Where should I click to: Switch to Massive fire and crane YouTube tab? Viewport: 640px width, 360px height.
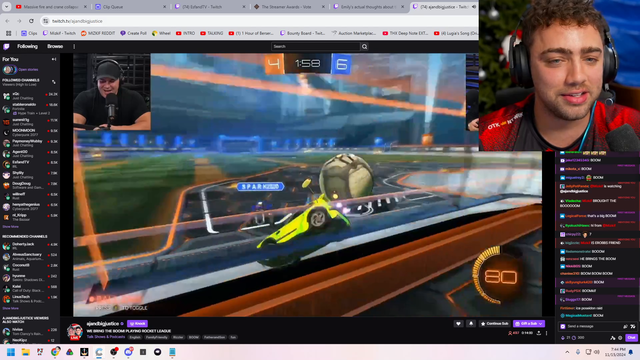tap(51, 7)
